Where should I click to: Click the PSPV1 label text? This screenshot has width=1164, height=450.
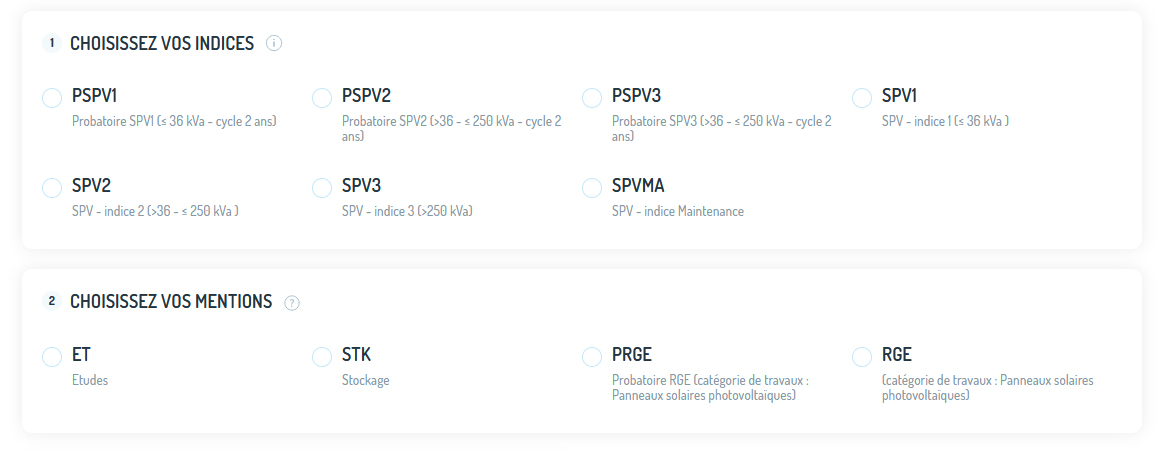tap(95, 96)
